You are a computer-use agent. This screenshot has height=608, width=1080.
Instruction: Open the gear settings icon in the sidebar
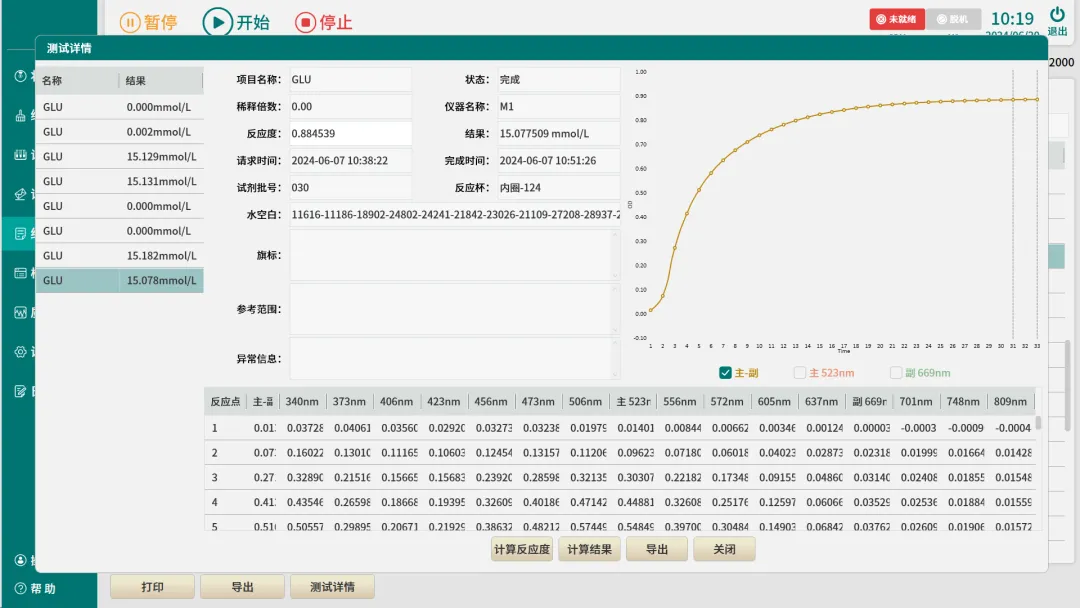[x=21, y=352]
